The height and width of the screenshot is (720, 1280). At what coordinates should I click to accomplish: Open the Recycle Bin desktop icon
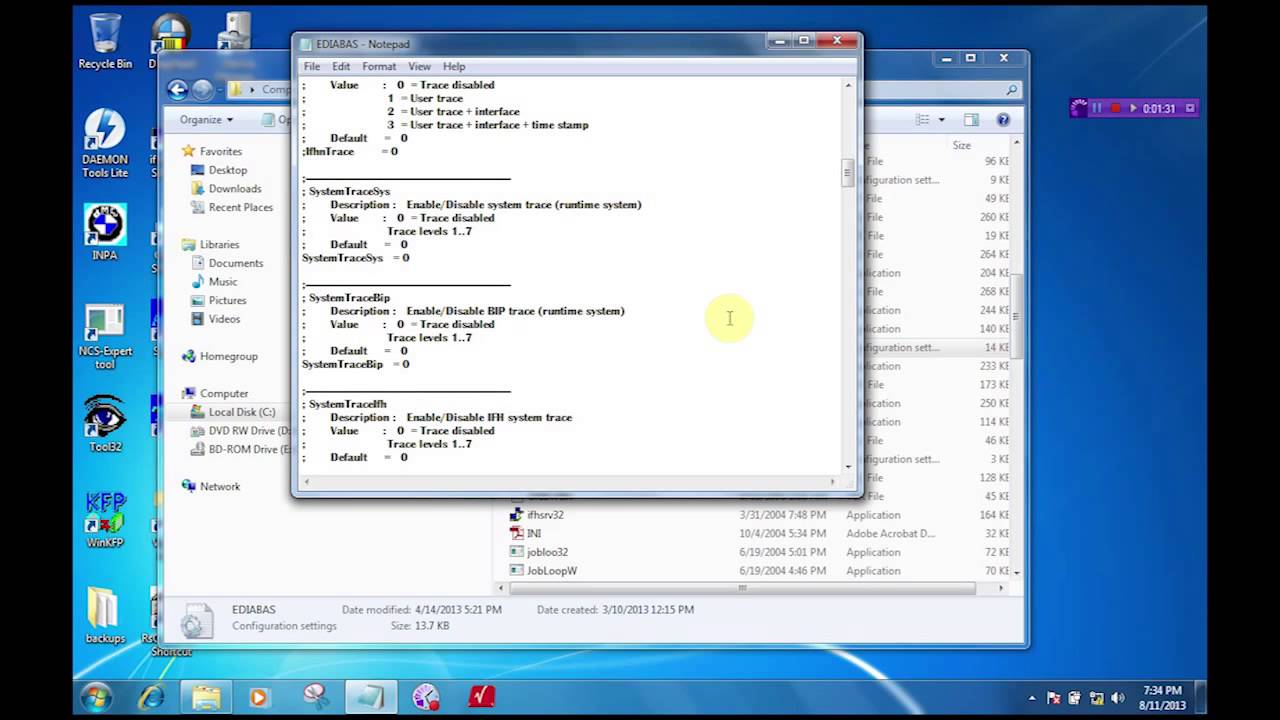(x=105, y=42)
